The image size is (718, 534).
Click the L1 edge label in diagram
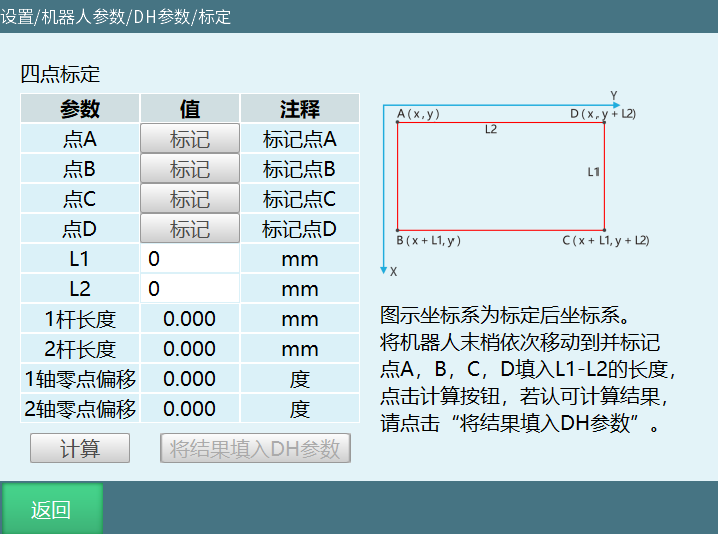(593, 172)
